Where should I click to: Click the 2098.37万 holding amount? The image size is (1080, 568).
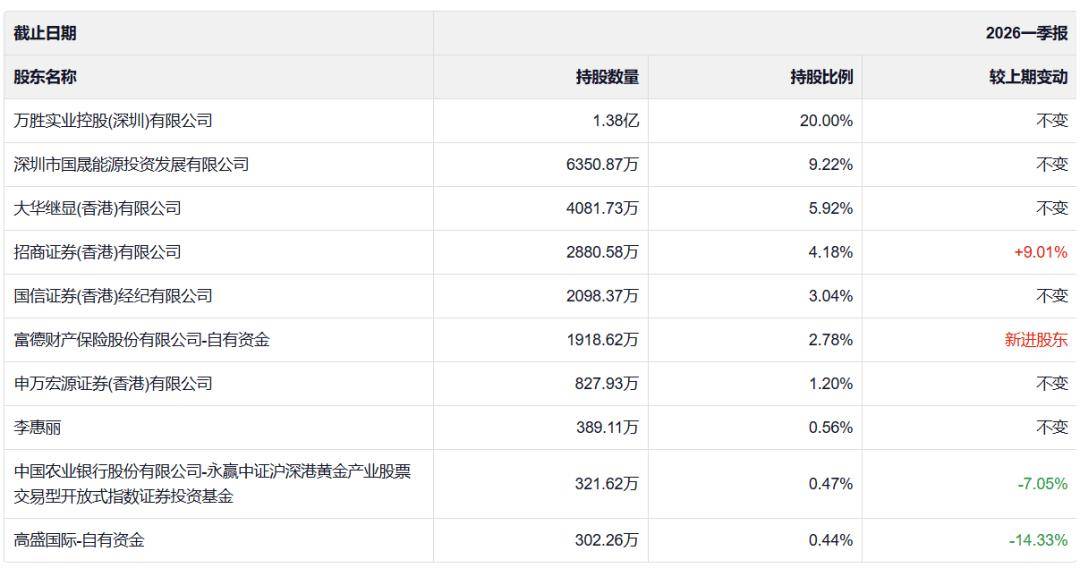[x=603, y=296]
